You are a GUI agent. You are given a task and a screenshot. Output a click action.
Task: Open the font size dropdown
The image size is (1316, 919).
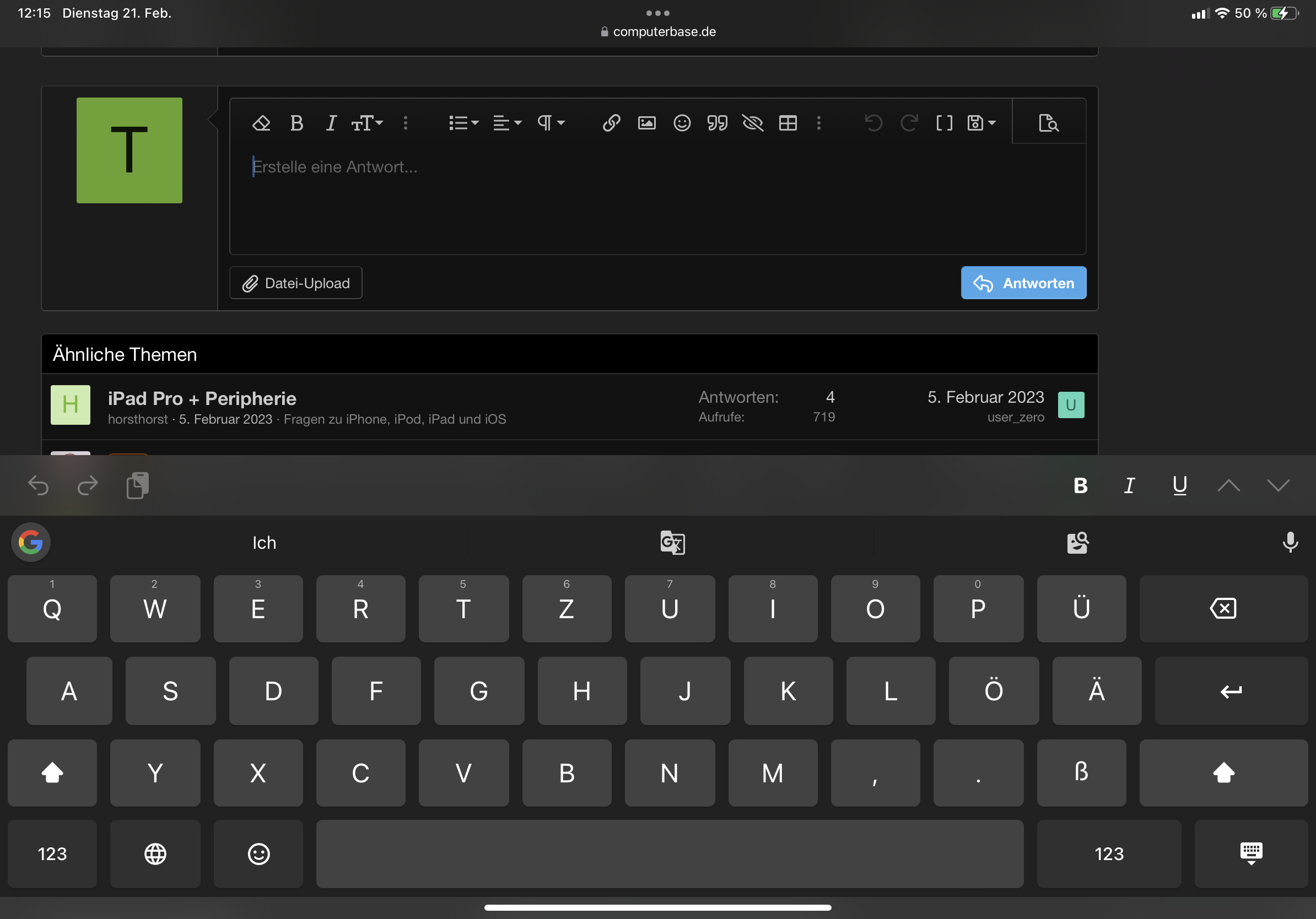tap(367, 123)
